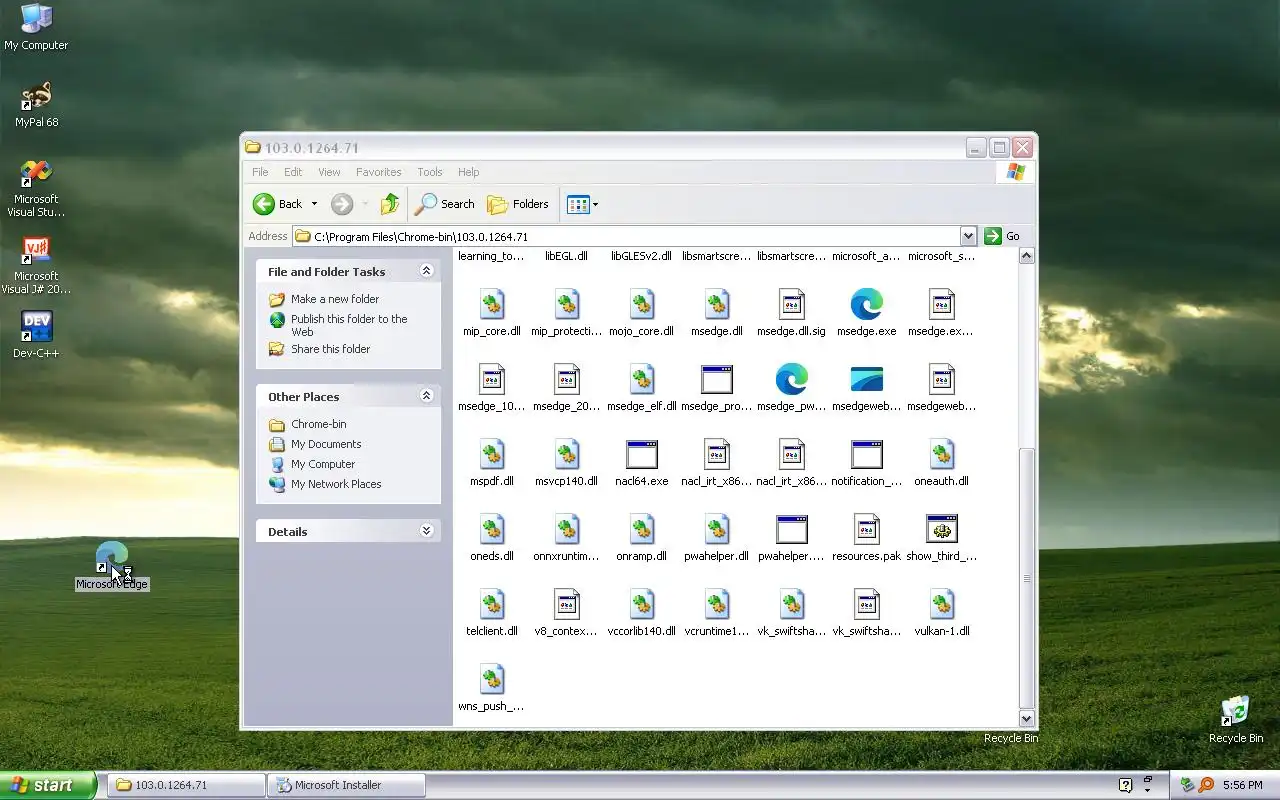Select the telclient.dll file icon
Image resolution: width=1280 pixels, height=800 pixels.
click(491, 604)
